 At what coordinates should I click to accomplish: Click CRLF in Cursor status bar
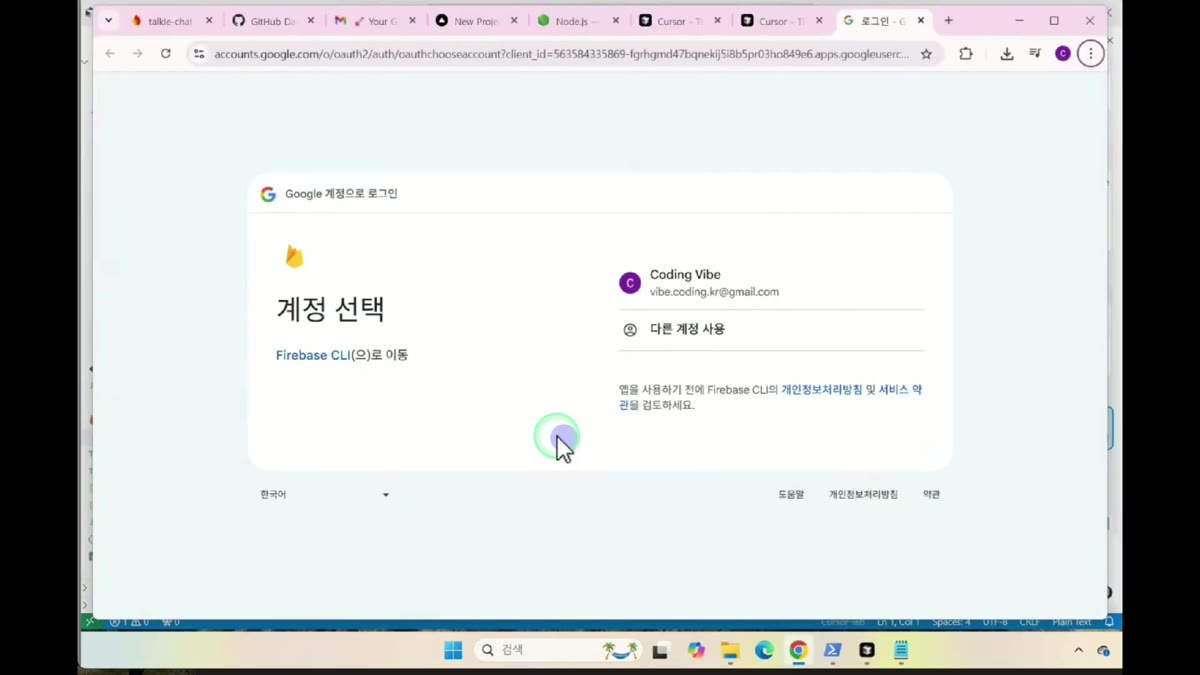(1030, 622)
